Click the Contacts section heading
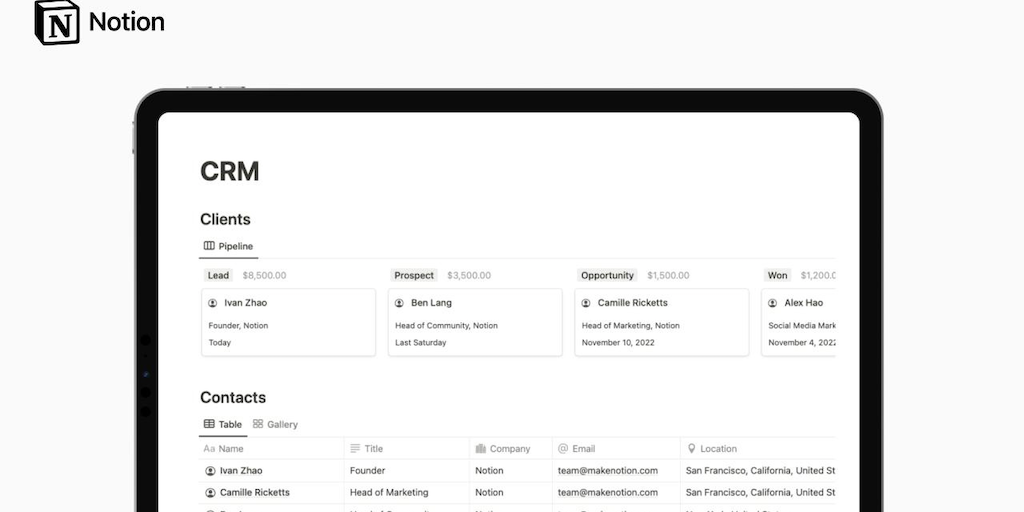Image resolution: width=1024 pixels, height=512 pixels. tap(233, 398)
